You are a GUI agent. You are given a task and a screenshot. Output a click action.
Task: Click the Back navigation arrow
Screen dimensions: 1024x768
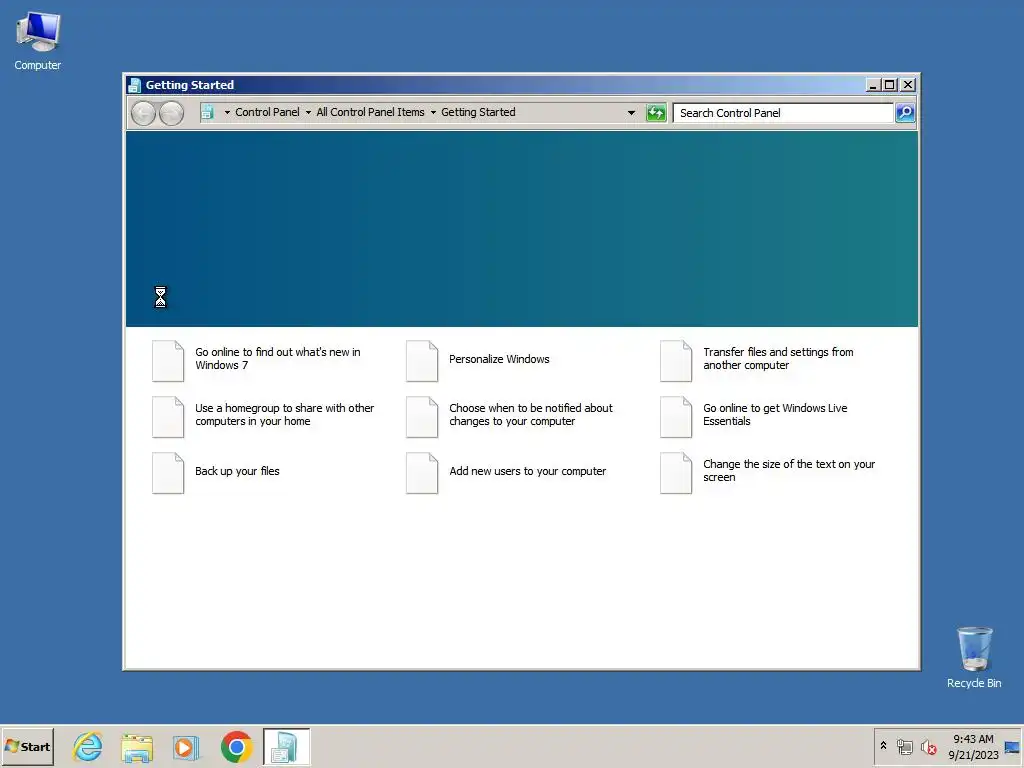point(144,113)
